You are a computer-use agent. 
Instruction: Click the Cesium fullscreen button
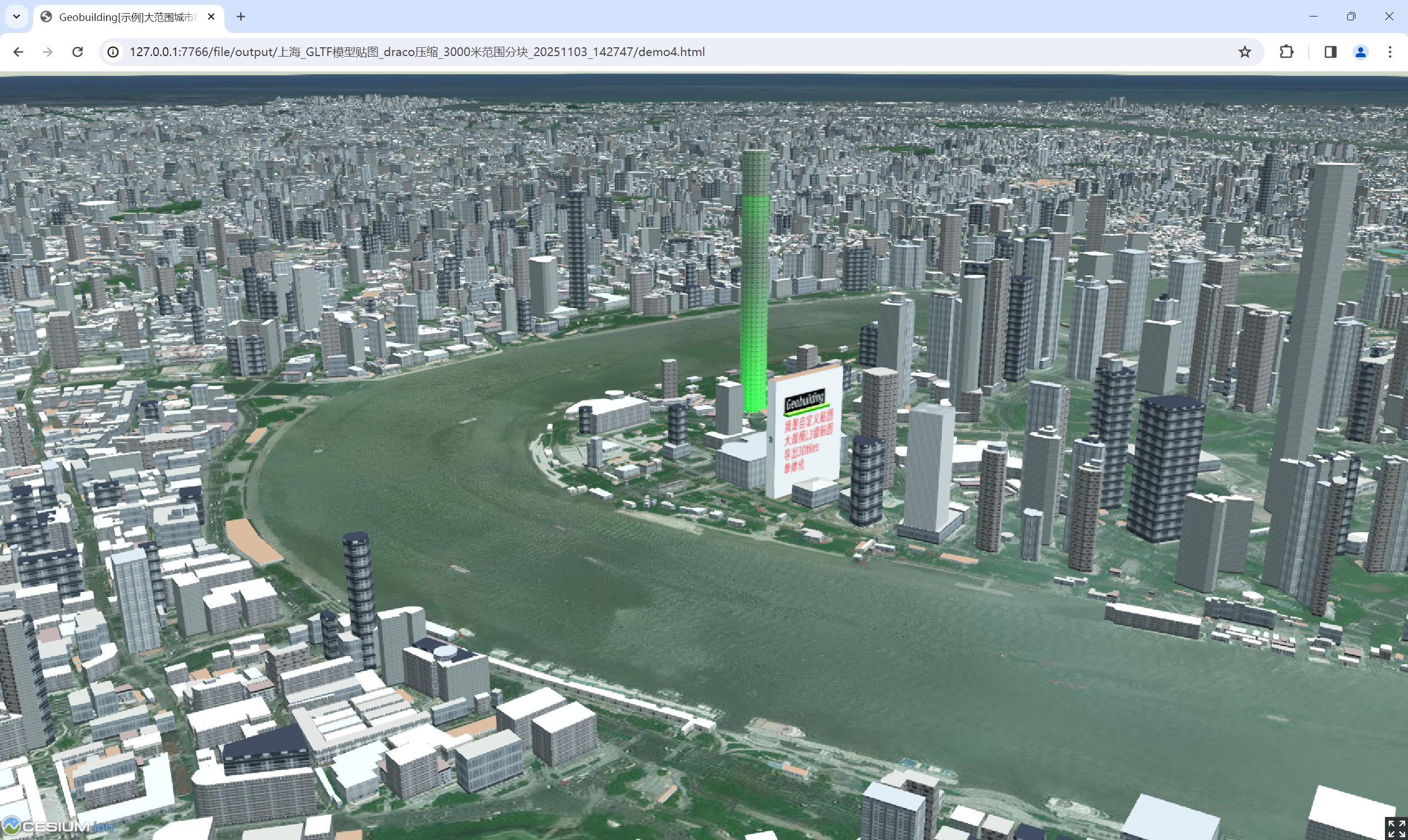coord(1396,828)
